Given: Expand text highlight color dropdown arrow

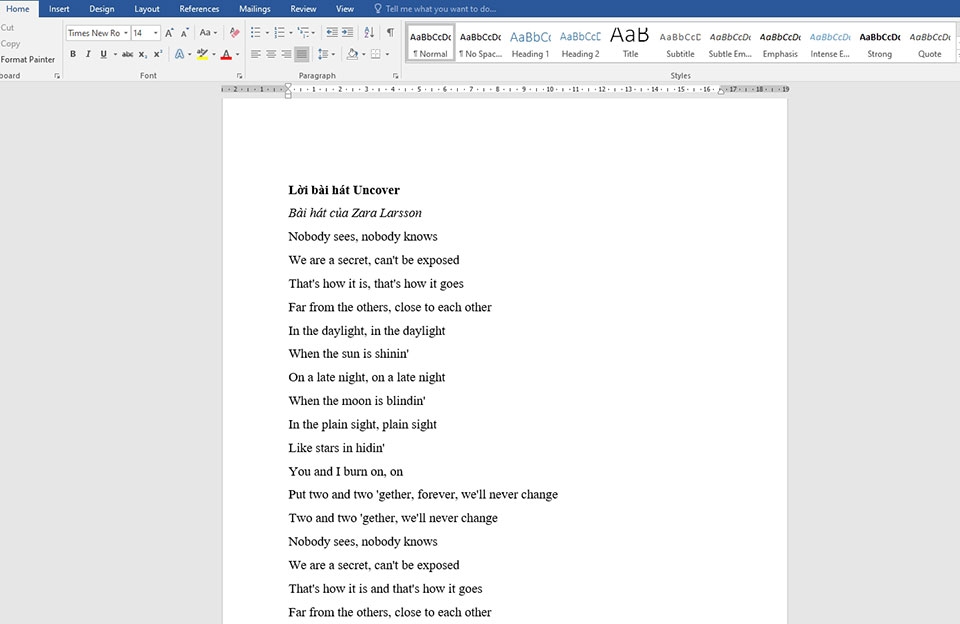Looking at the screenshot, I should coord(214,55).
